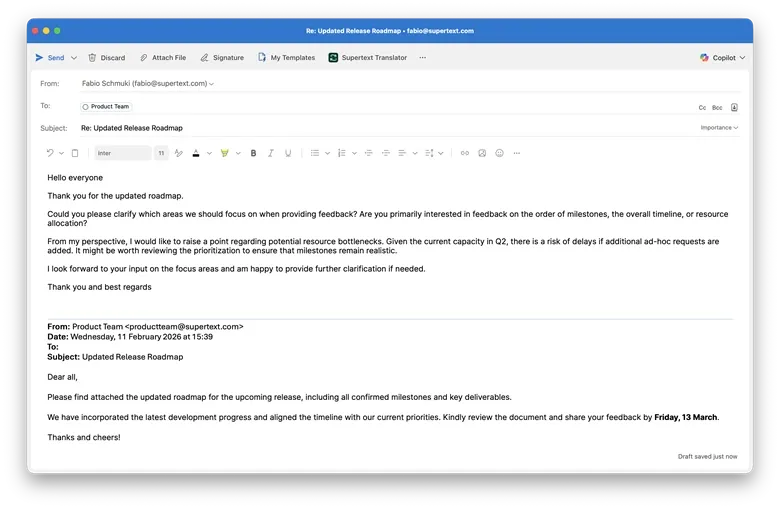Open the alignment options arrow
This screenshot has width=780, height=509.
point(415,153)
